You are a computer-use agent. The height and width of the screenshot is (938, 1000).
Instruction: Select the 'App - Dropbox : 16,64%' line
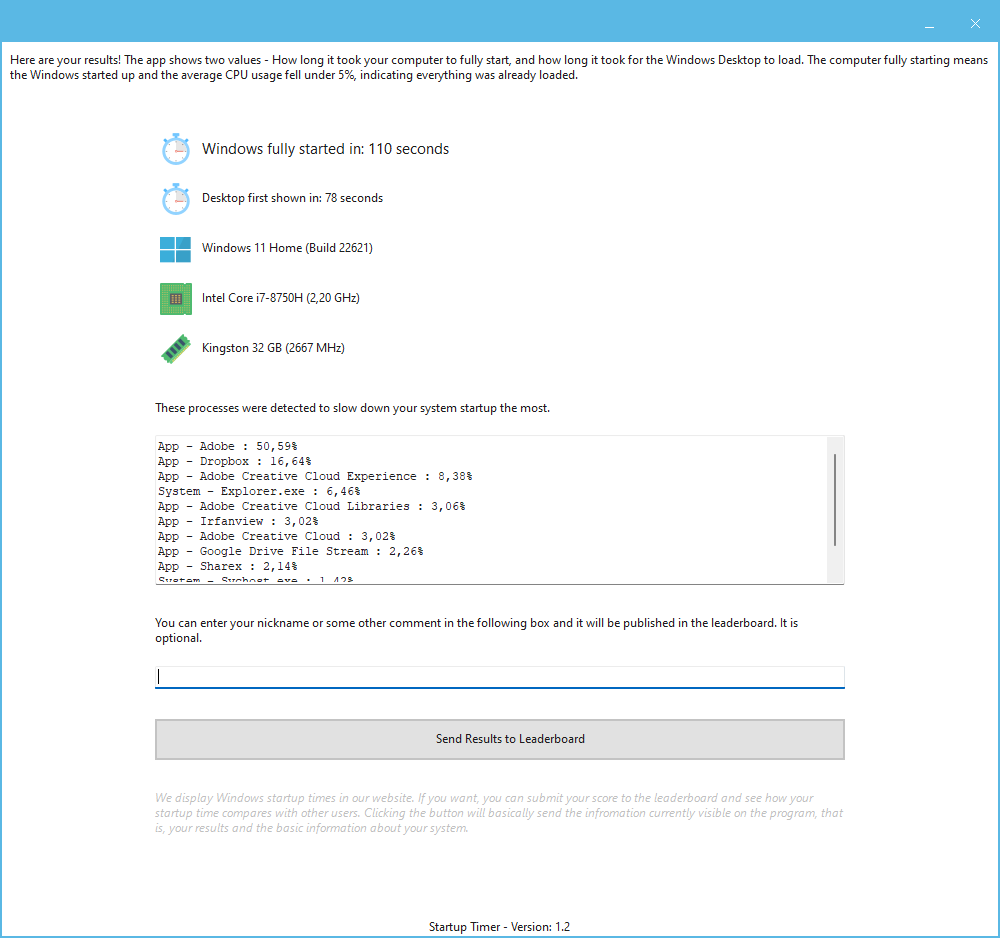tap(235, 461)
